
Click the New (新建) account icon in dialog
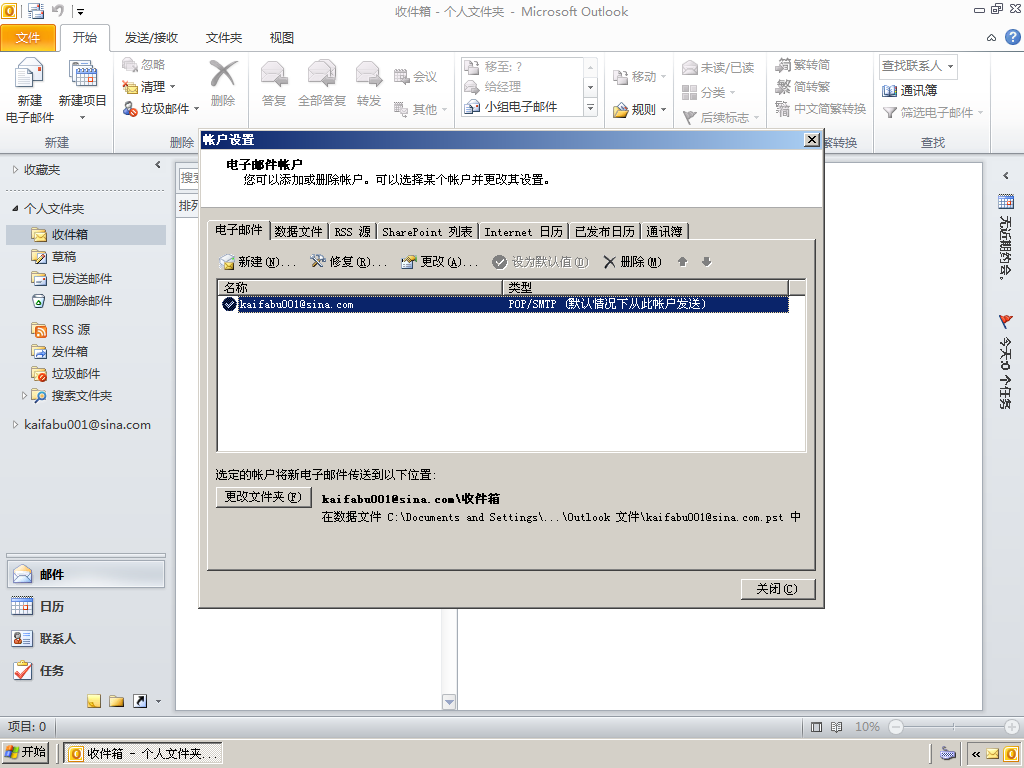click(x=227, y=262)
